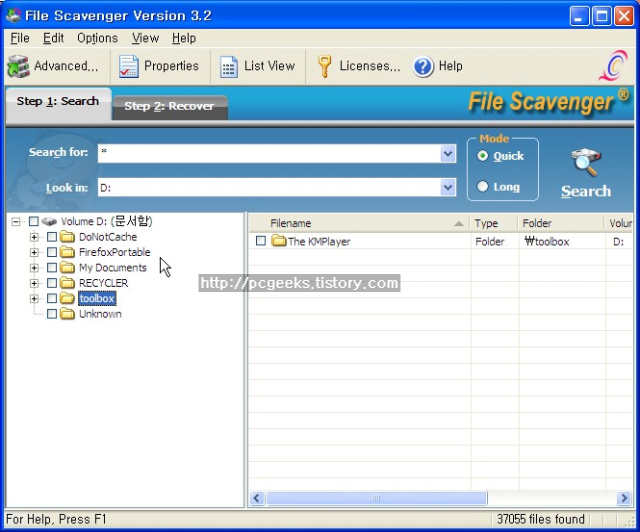Click the Search button label
The height and width of the screenshot is (532, 640).
click(x=586, y=191)
